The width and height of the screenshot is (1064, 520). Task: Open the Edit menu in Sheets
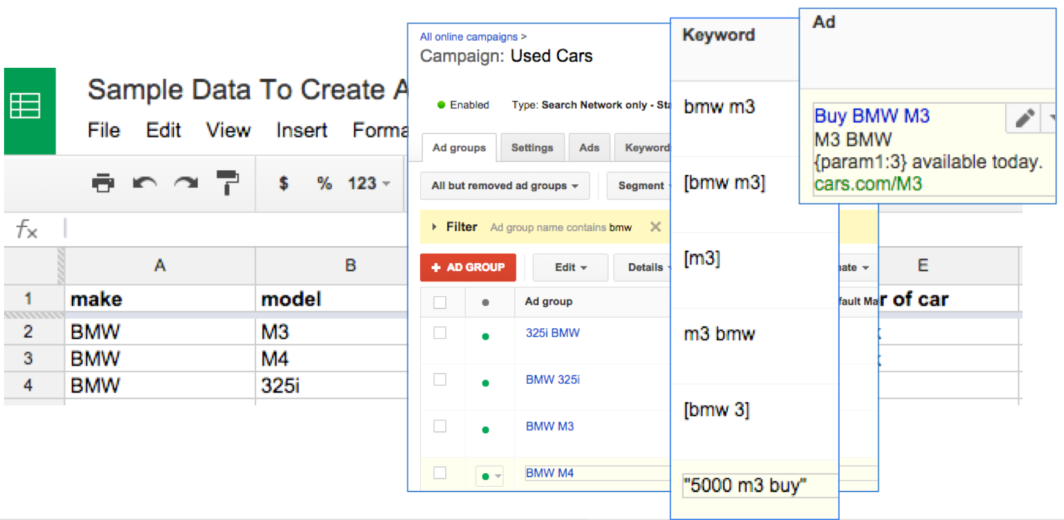click(164, 130)
